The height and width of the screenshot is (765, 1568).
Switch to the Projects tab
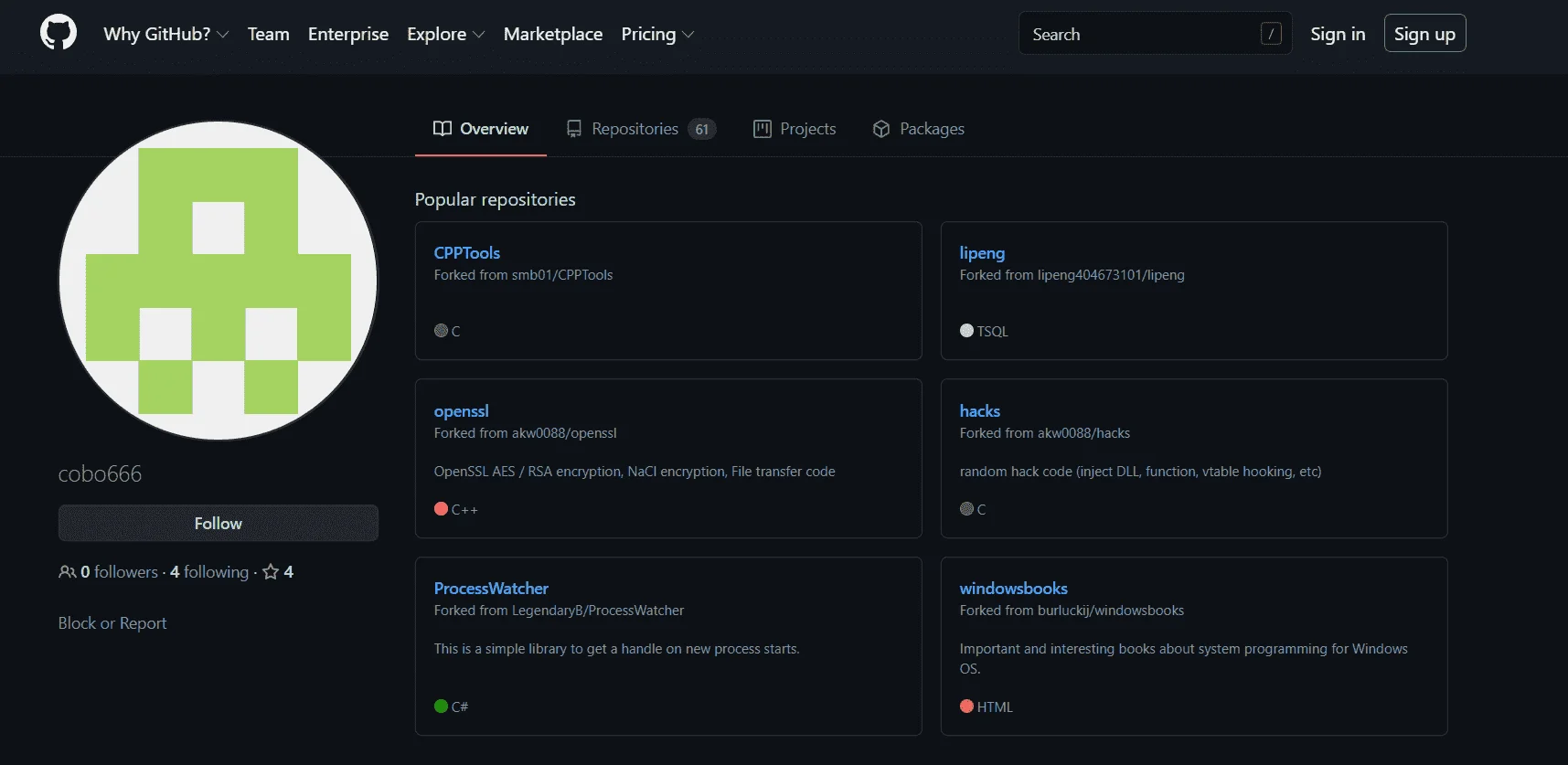point(795,129)
